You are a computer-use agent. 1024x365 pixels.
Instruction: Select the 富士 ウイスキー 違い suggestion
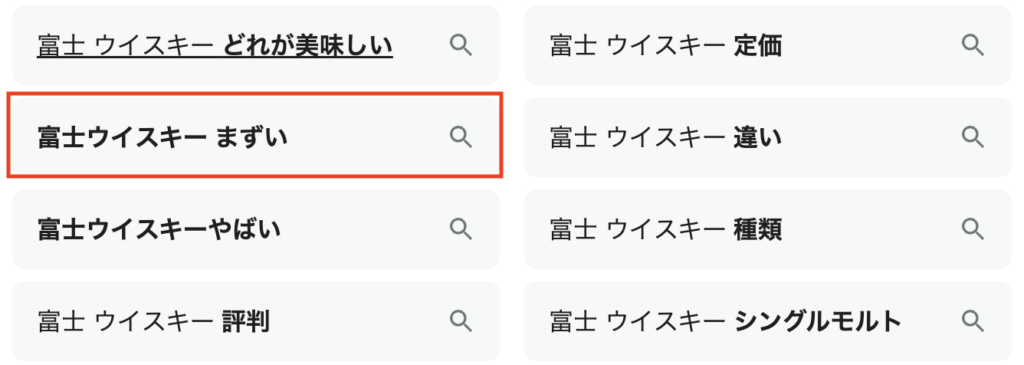click(x=665, y=137)
